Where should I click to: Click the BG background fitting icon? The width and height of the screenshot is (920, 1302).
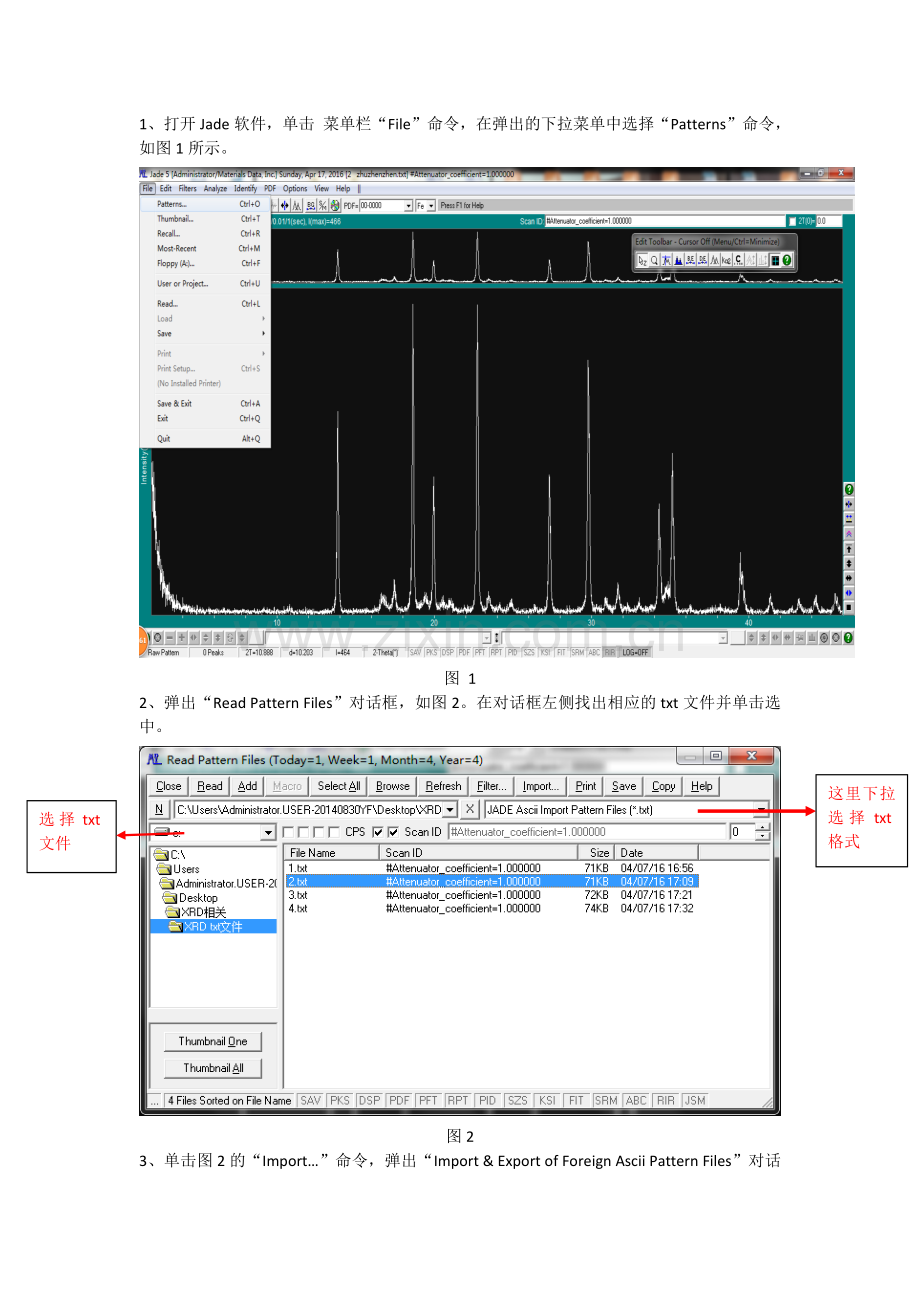click(310, 205)
